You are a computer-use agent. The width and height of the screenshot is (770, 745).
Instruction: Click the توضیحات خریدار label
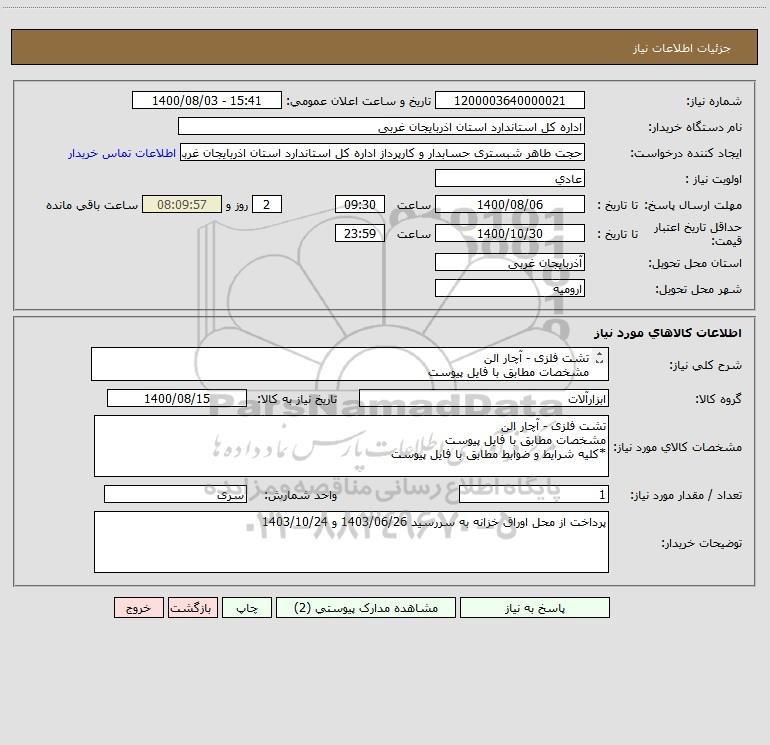702,543
